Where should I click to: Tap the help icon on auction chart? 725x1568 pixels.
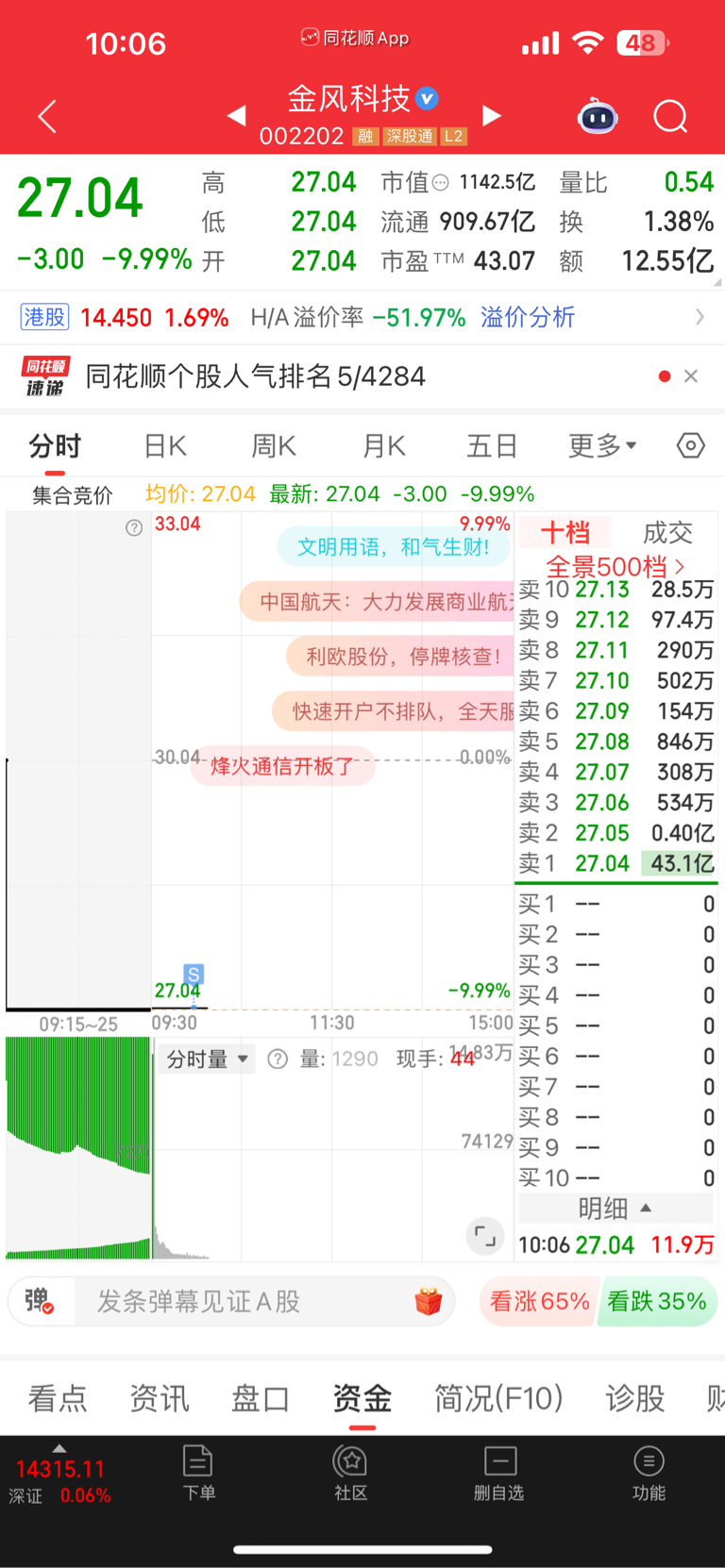coord(134,527)
